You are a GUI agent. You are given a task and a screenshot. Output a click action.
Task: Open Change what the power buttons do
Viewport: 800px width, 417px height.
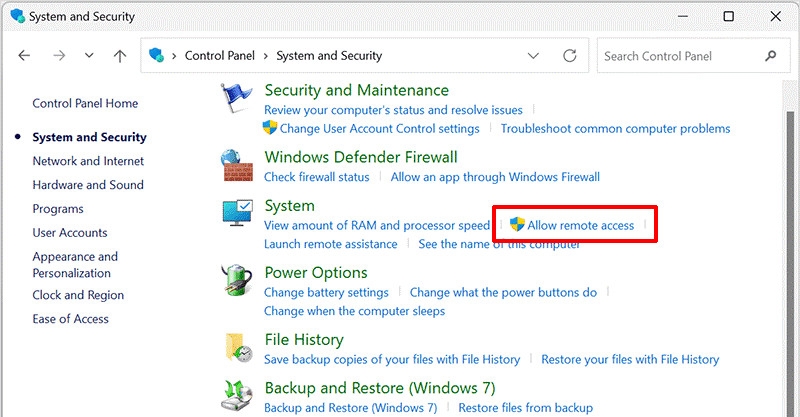[503, 292]
